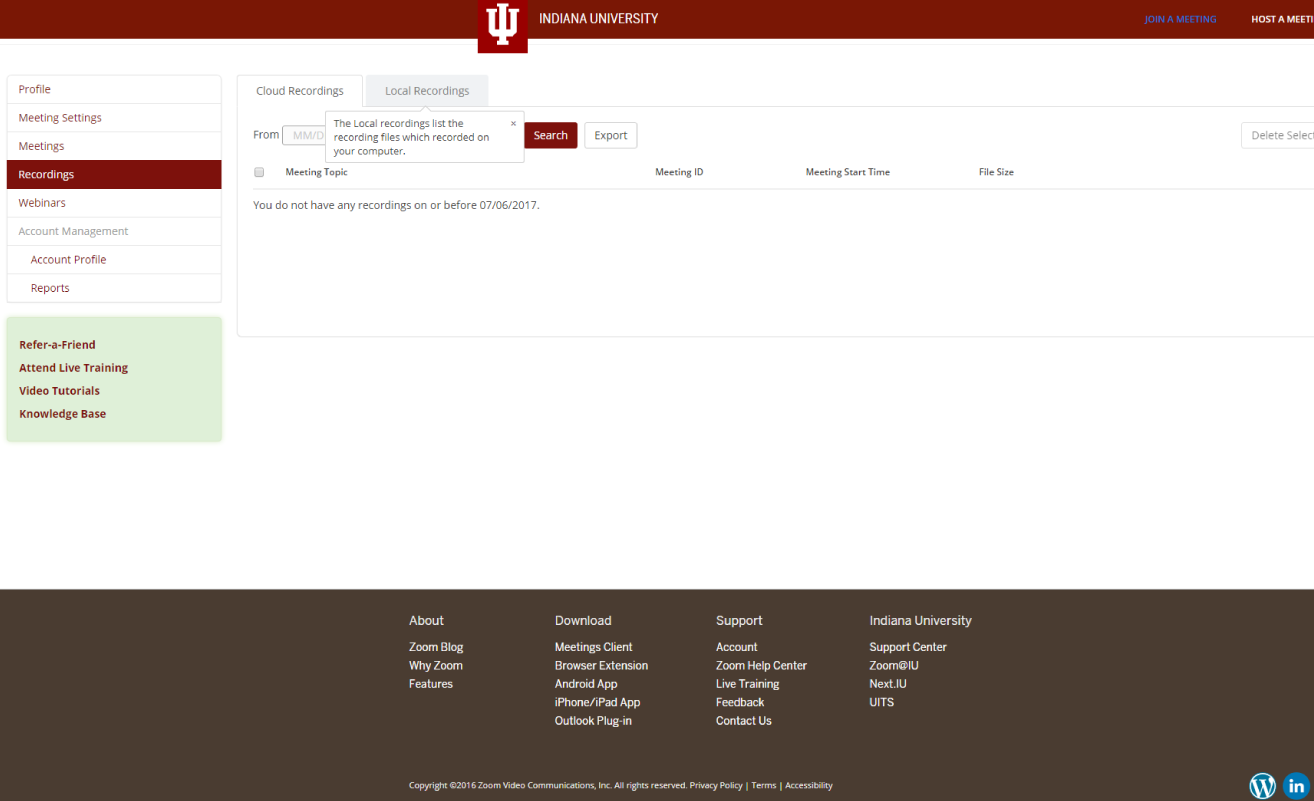Open Reports in the sidebar
The image size is (1314, 801).
[x=114, y=288]
